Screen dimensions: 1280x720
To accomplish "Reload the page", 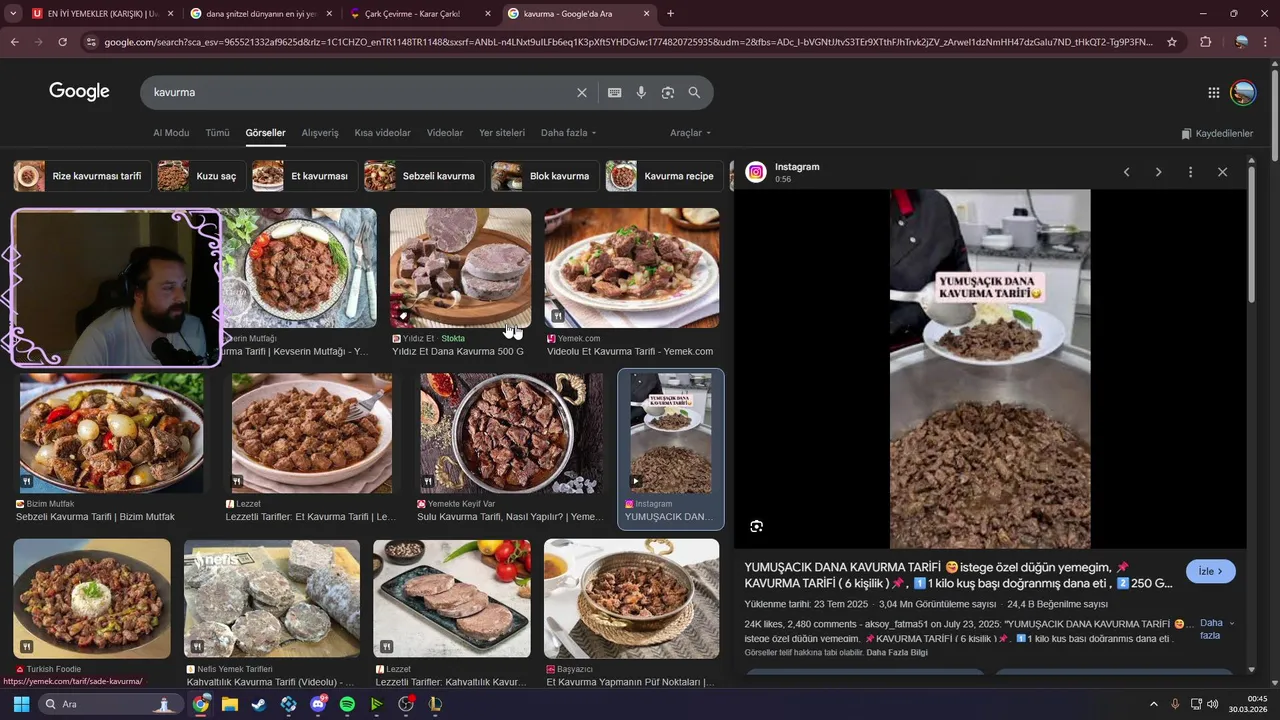I will [62, 42].
